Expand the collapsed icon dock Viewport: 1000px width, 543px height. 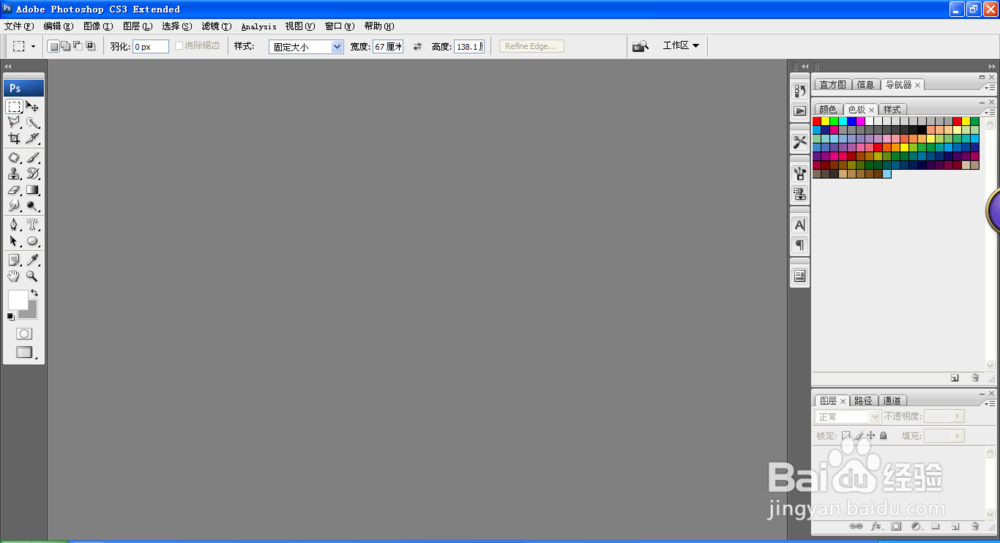[x=805, y=66]
